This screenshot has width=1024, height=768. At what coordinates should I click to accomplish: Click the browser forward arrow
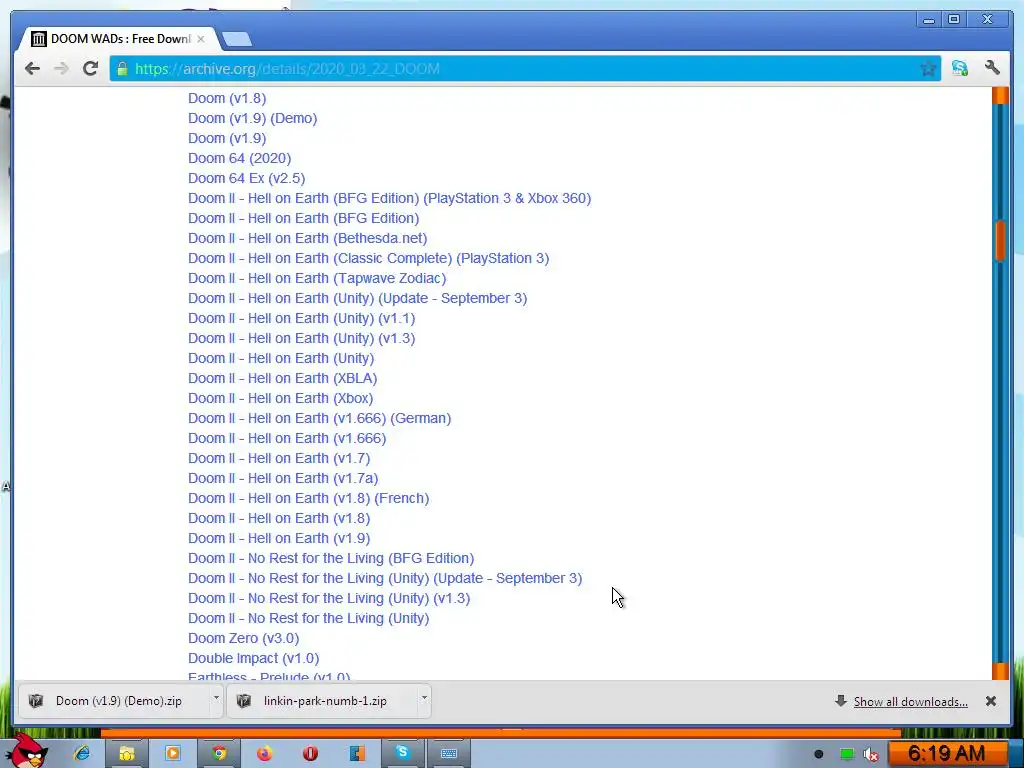click(x=61, y=69)
